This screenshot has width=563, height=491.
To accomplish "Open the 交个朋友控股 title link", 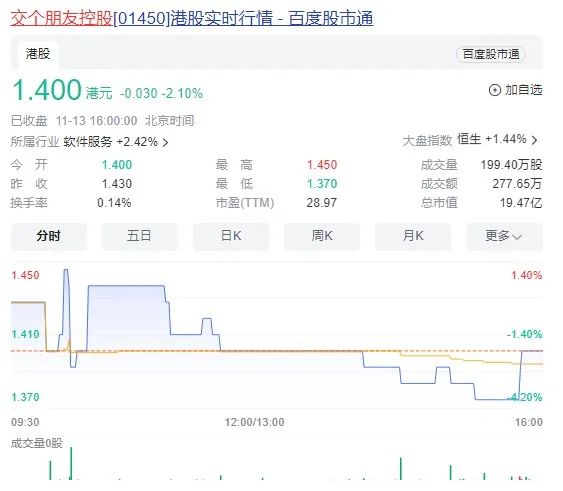I will [x=62, y=18].
